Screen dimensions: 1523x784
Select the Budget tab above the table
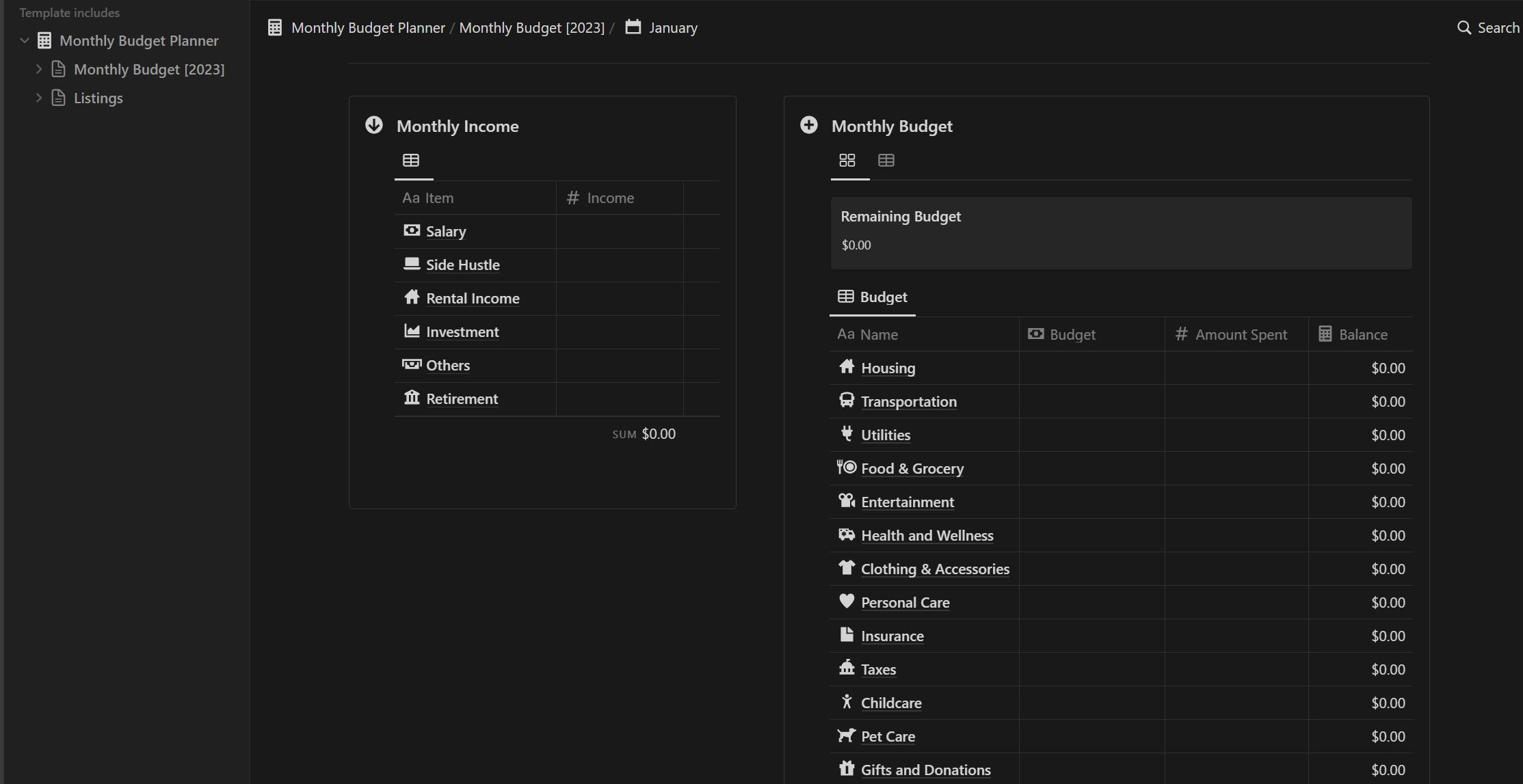[883, 297]
